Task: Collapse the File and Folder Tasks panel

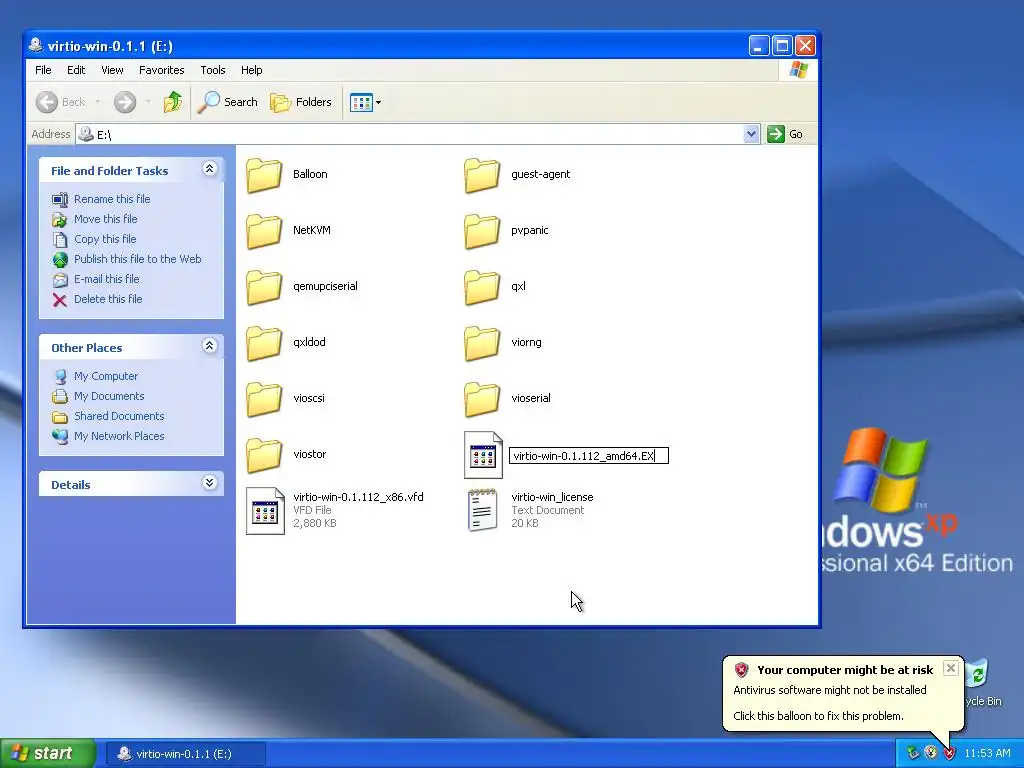Action: click(210, 168)
